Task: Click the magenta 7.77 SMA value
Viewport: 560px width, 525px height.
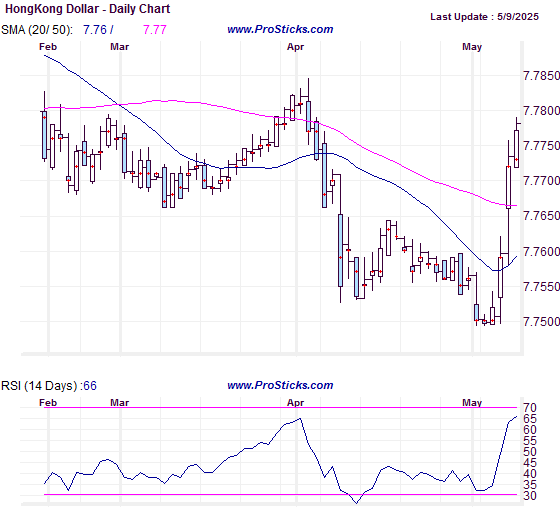Action: tap(155, 30)
